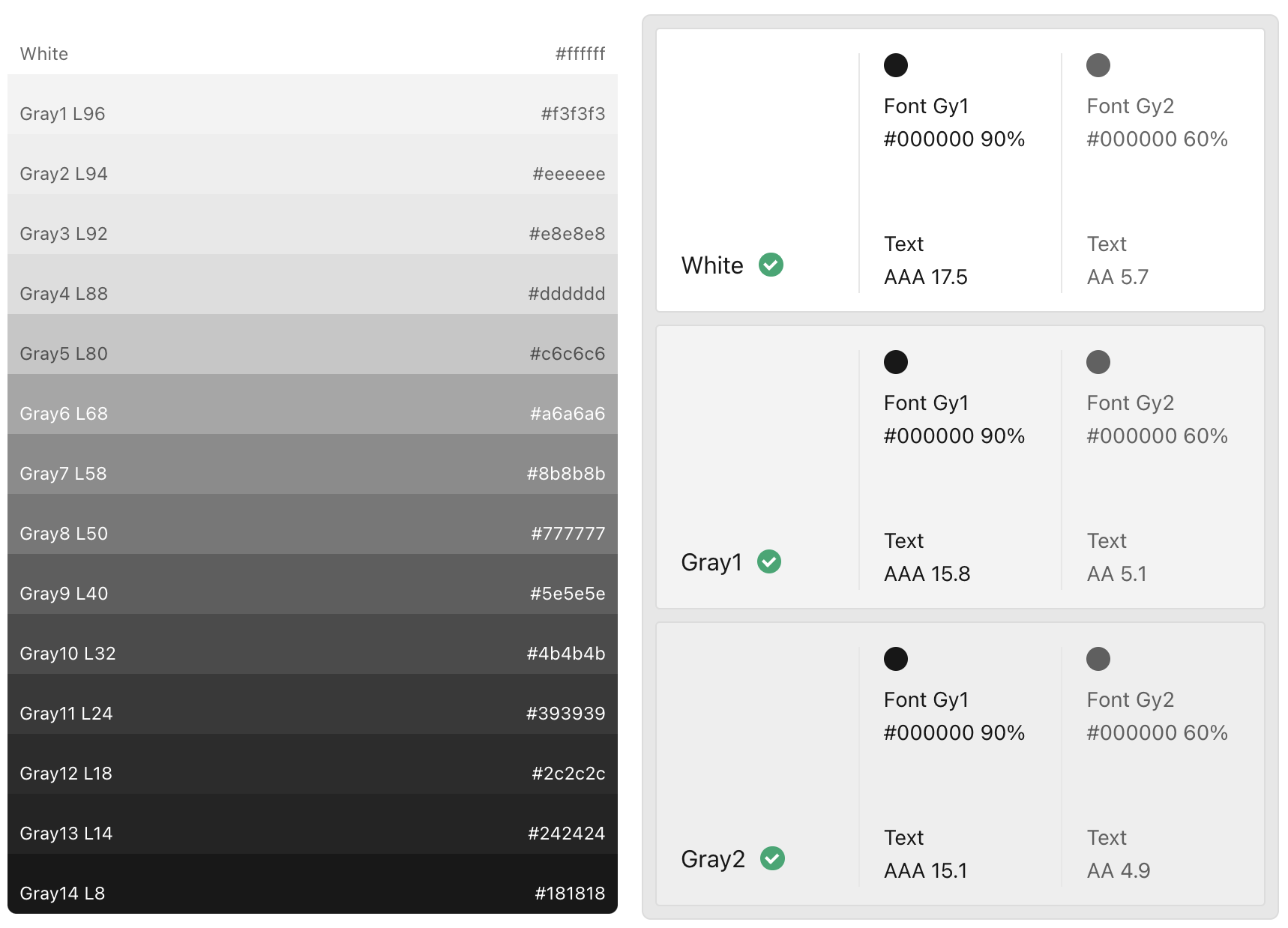The height and width of the screenshot is (928, 1288).
Task: Click the #e8e8e8 hex value
Action: tap(567, 234)
